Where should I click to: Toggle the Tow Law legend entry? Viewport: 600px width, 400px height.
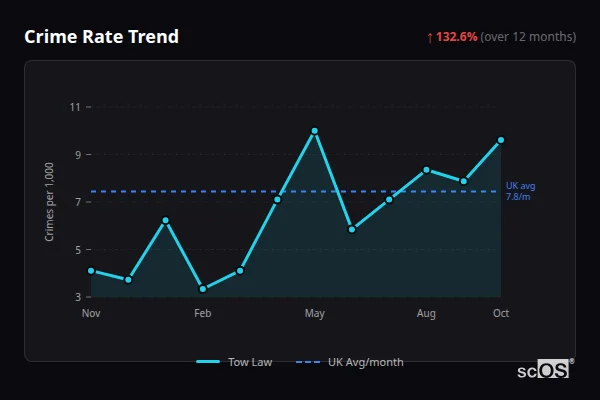tap(234, 362)
